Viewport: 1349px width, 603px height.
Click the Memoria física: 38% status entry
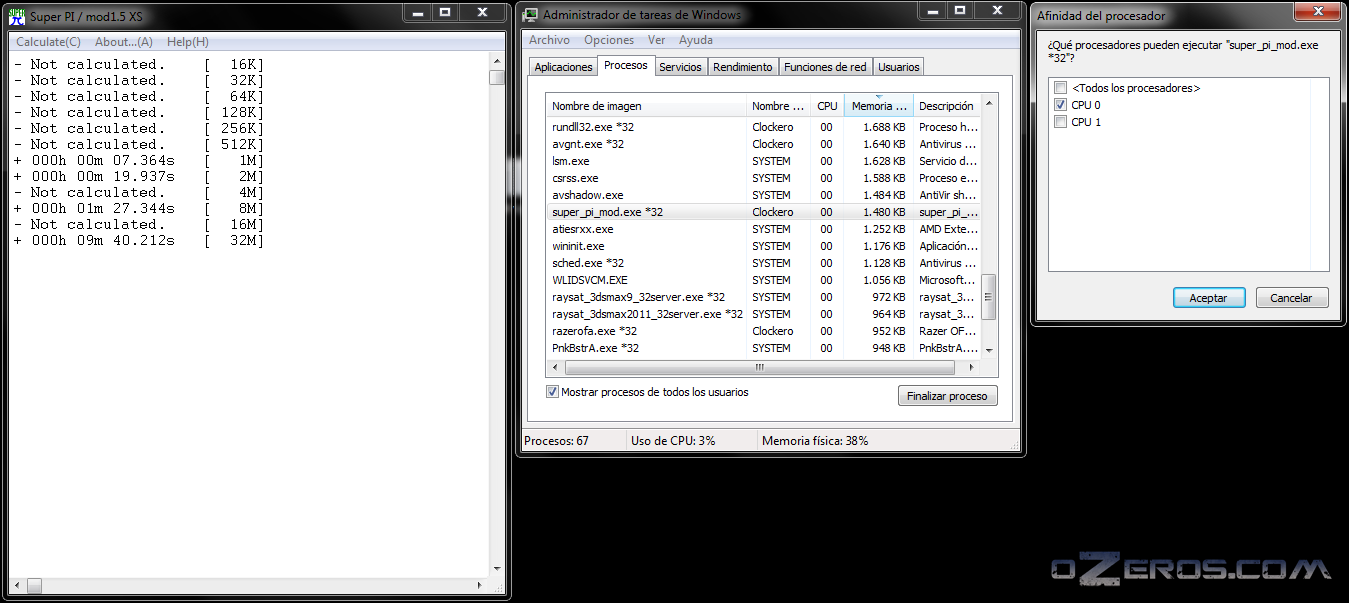click(x=815, y=441)
